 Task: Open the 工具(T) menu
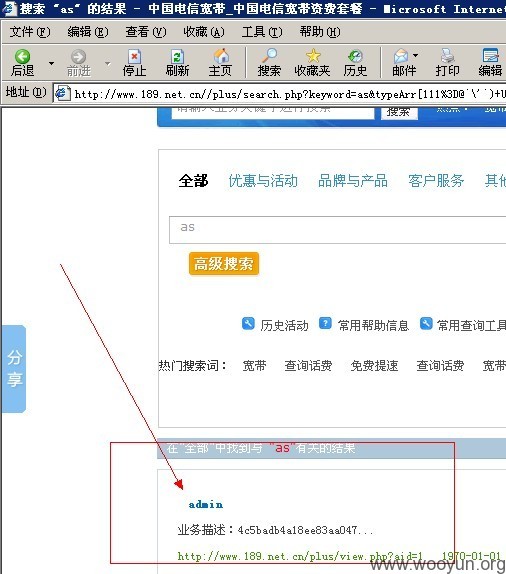click(x=262, y=32)
